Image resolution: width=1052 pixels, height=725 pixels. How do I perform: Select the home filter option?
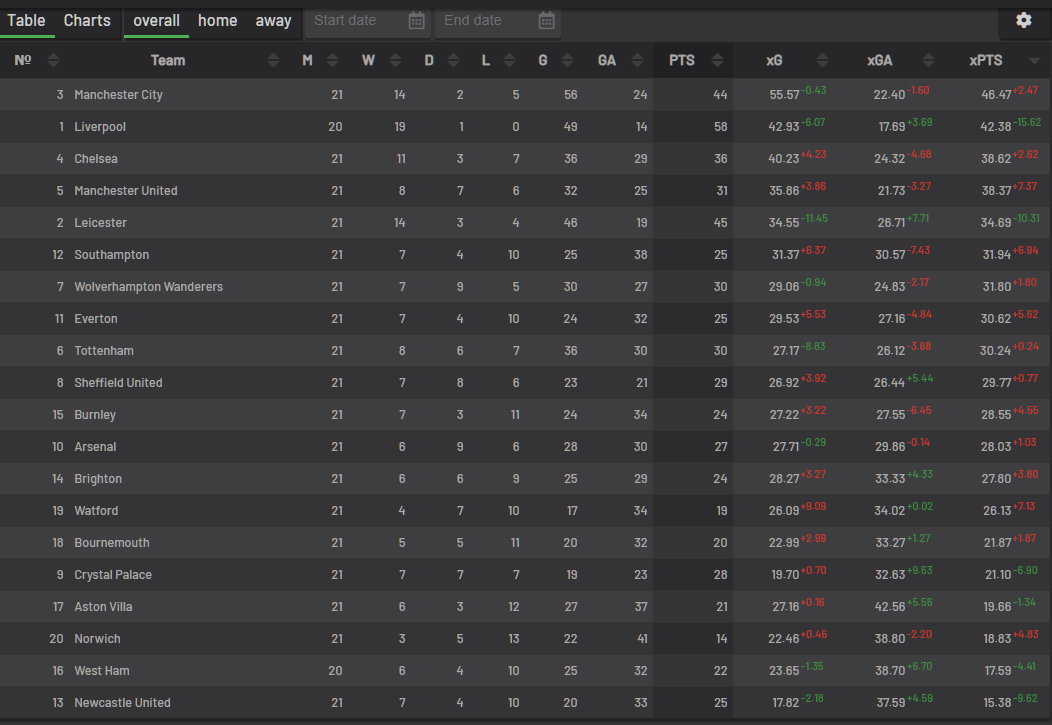click(217, 21)
